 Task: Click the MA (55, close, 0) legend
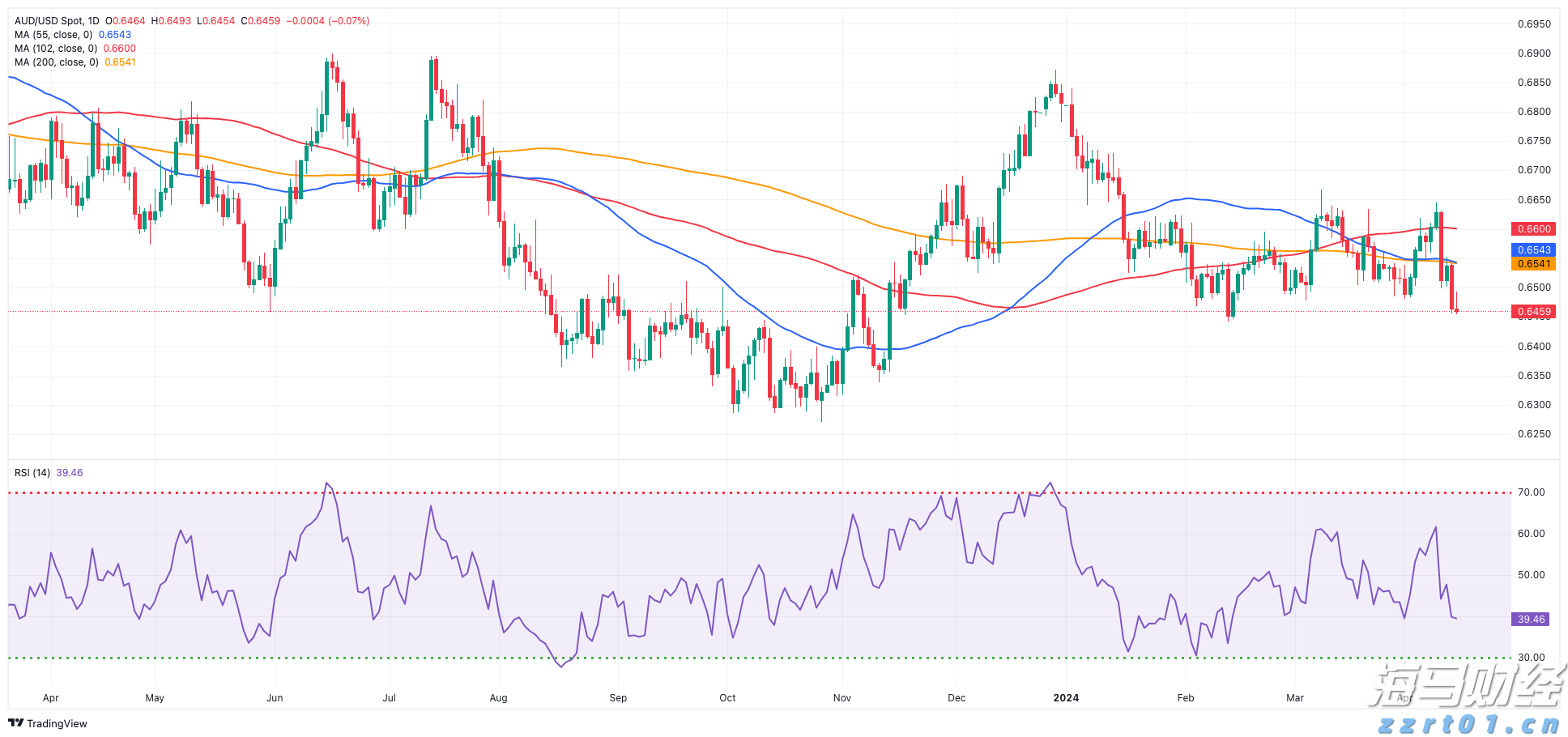[x=53, y=35]
